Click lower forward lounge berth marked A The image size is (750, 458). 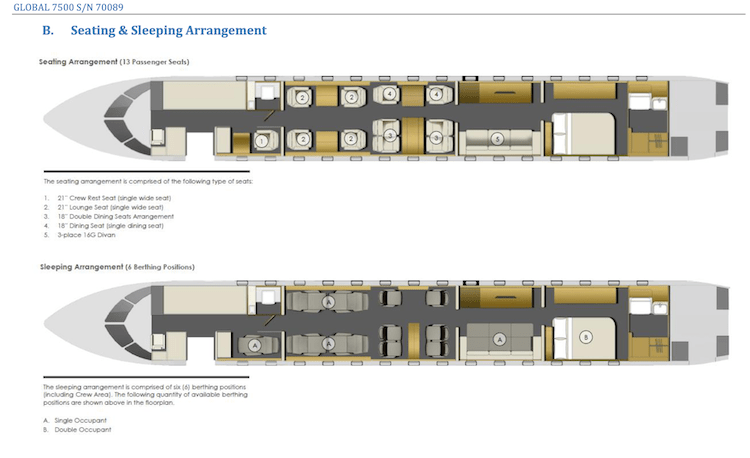click(x=325, y=343)
